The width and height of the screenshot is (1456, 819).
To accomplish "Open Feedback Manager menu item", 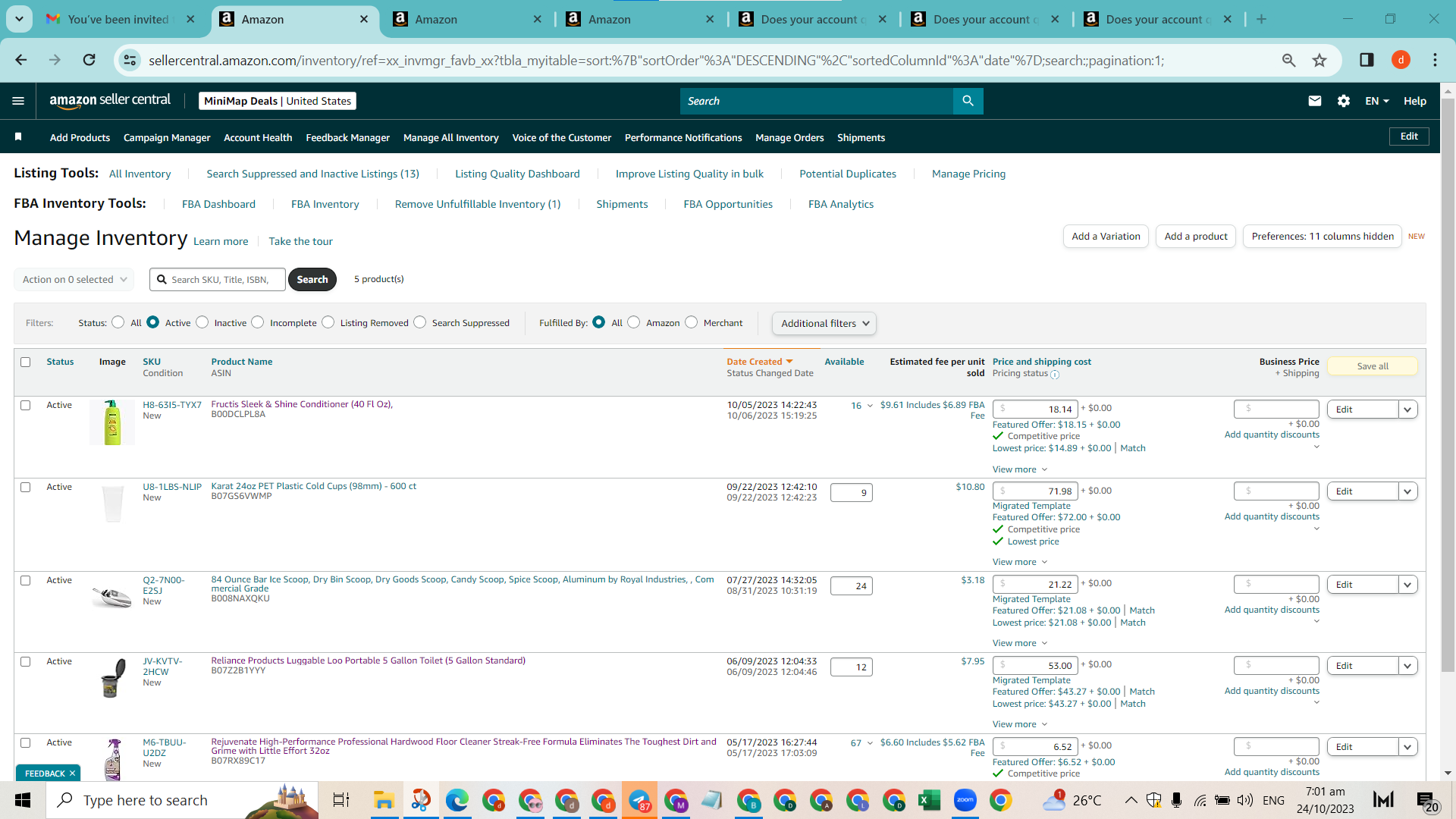I will click(x=347, y=137).
